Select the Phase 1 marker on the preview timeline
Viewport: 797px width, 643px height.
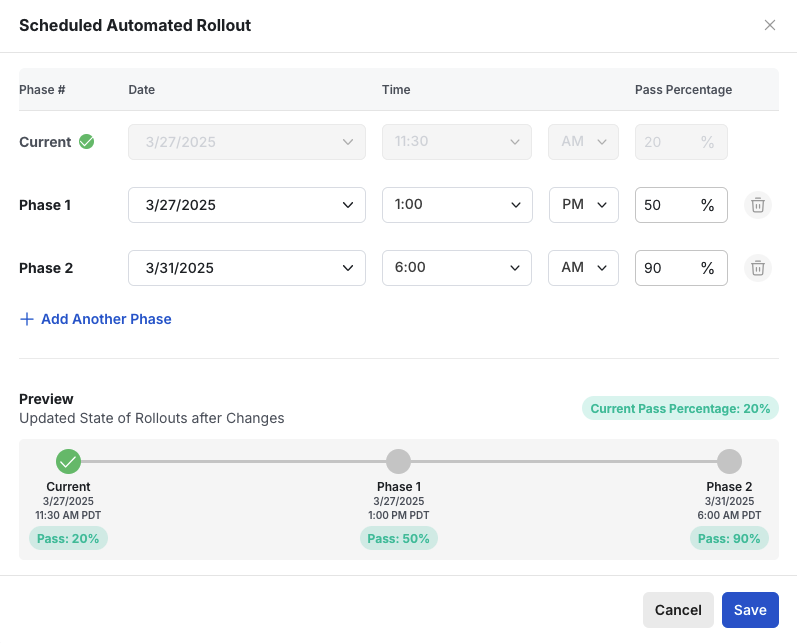tap(398, 462)
